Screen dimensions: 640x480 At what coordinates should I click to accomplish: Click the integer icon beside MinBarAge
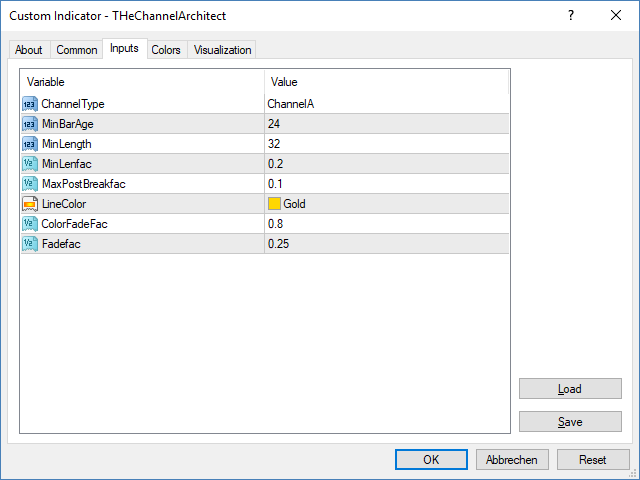(30, 124)
